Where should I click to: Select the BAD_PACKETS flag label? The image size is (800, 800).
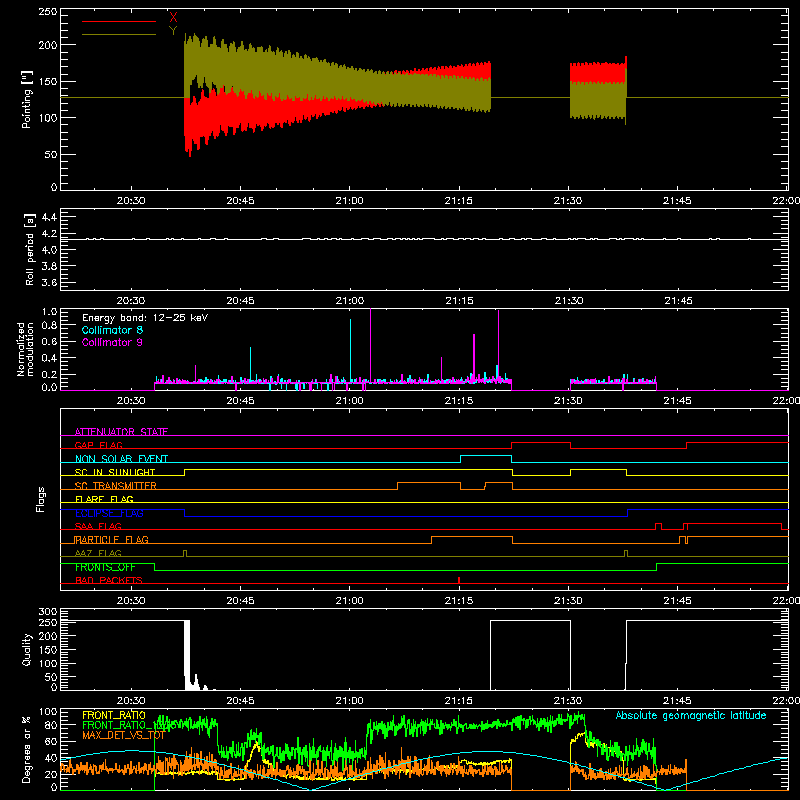point(109,580)
